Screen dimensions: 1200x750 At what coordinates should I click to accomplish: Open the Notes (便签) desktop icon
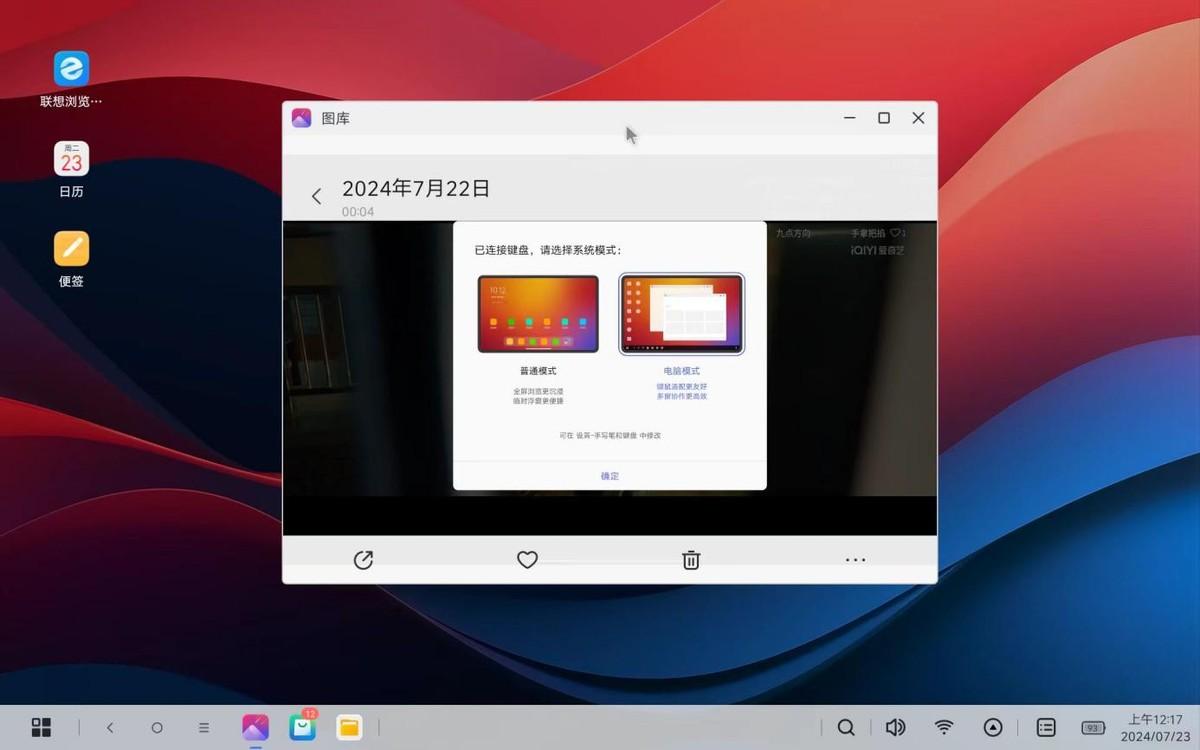click(71, 249)
